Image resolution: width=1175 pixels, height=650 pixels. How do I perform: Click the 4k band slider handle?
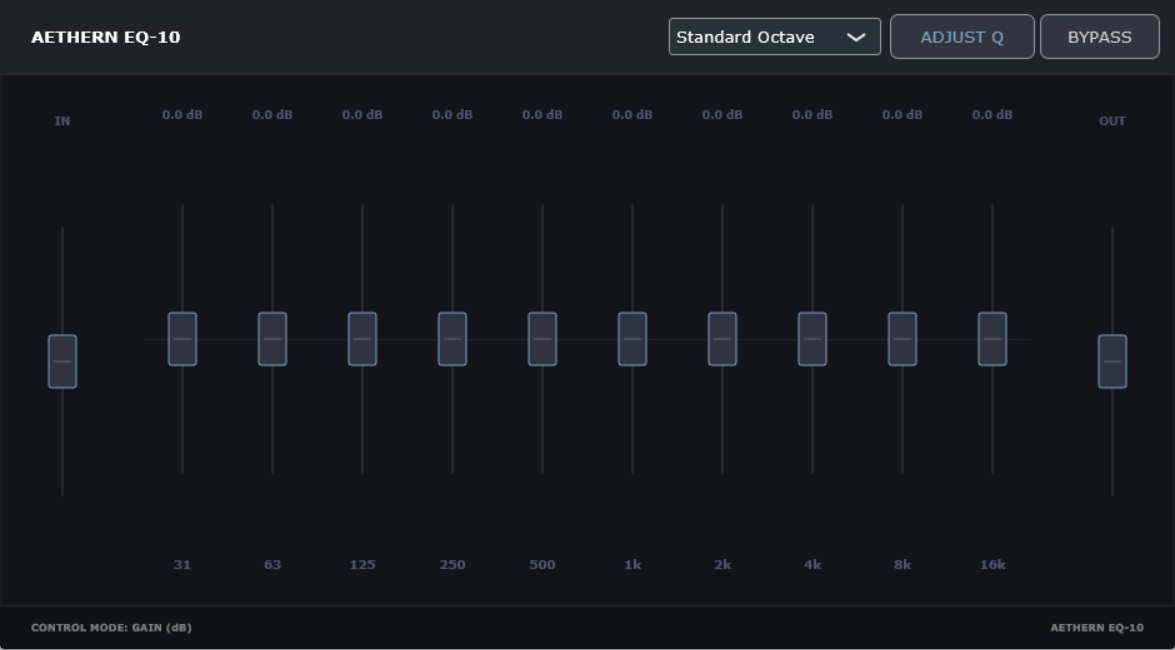[x=812, y=339]
